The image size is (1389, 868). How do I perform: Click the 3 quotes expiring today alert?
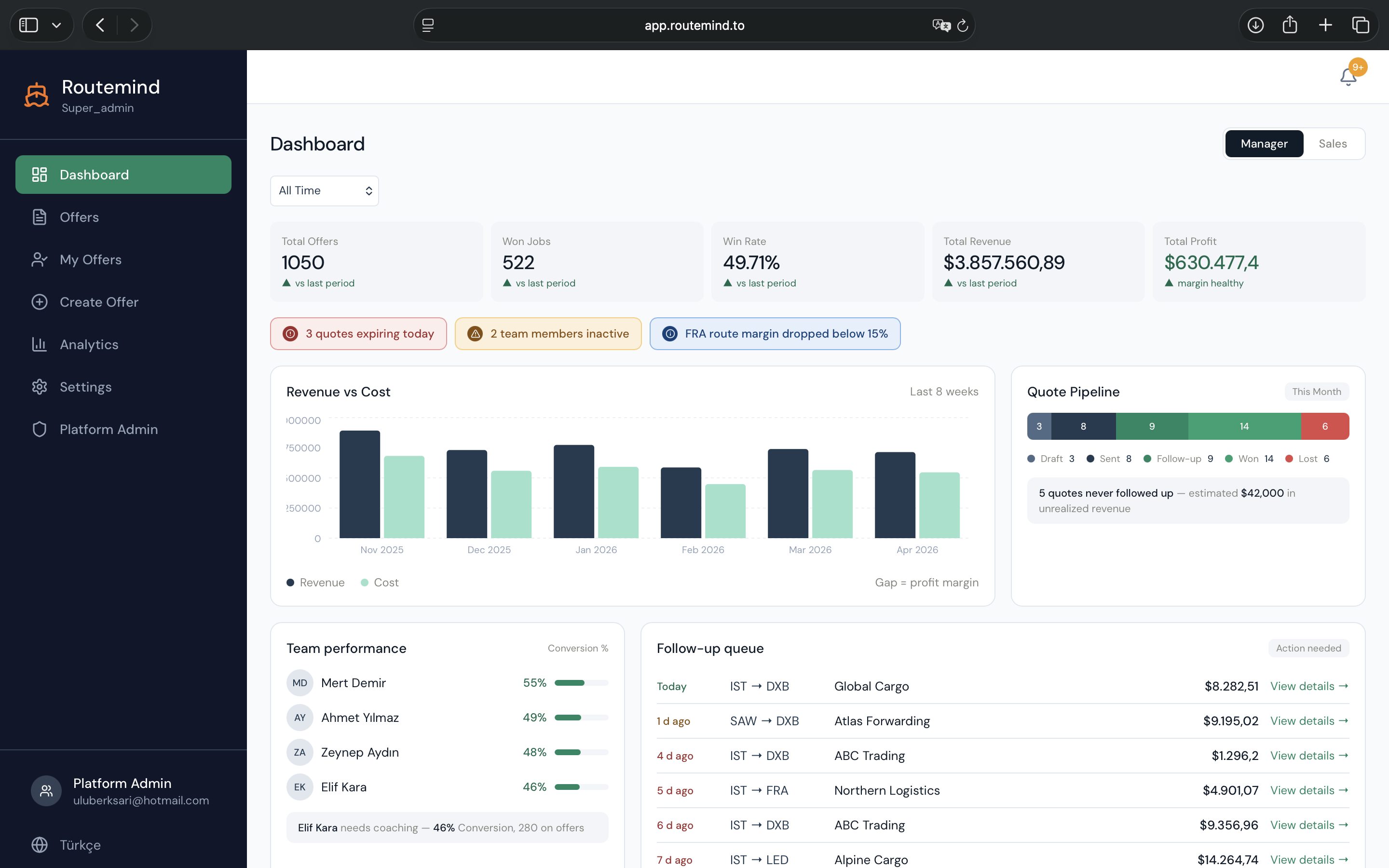pos(358,334)
